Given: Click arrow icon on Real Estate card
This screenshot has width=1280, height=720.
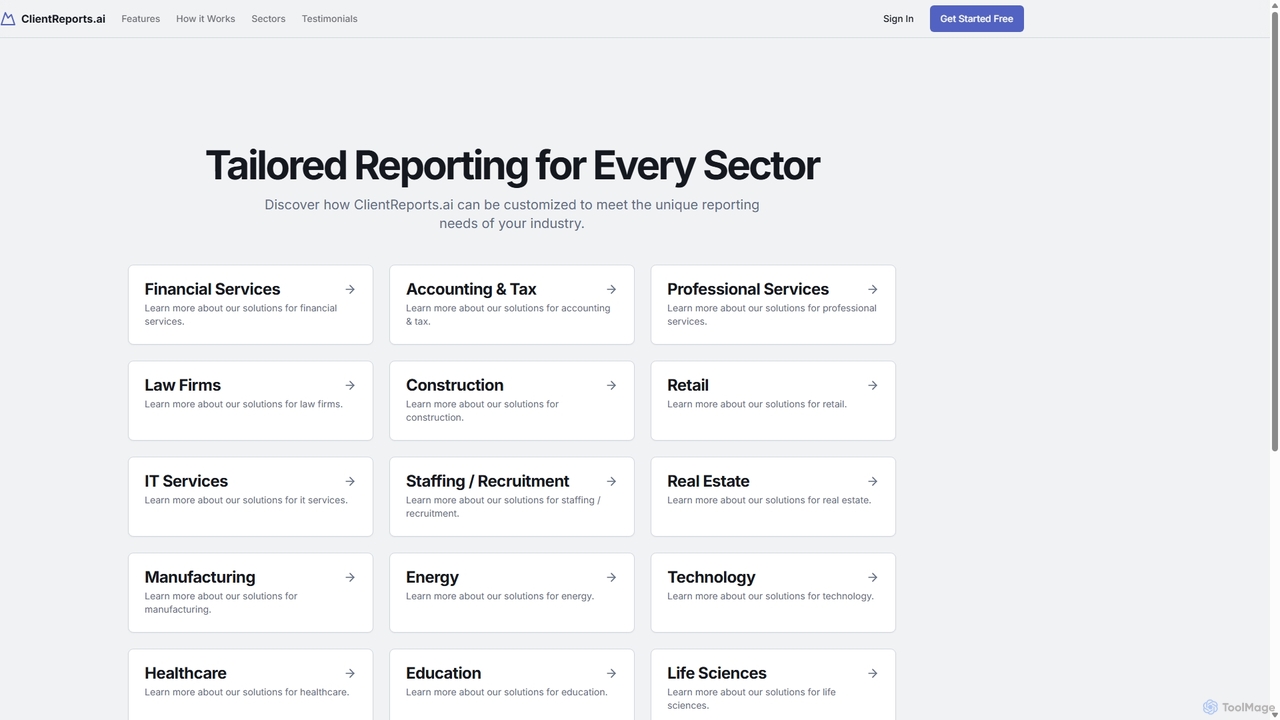Looking at the screenshot, I should [x=872, y=481].
